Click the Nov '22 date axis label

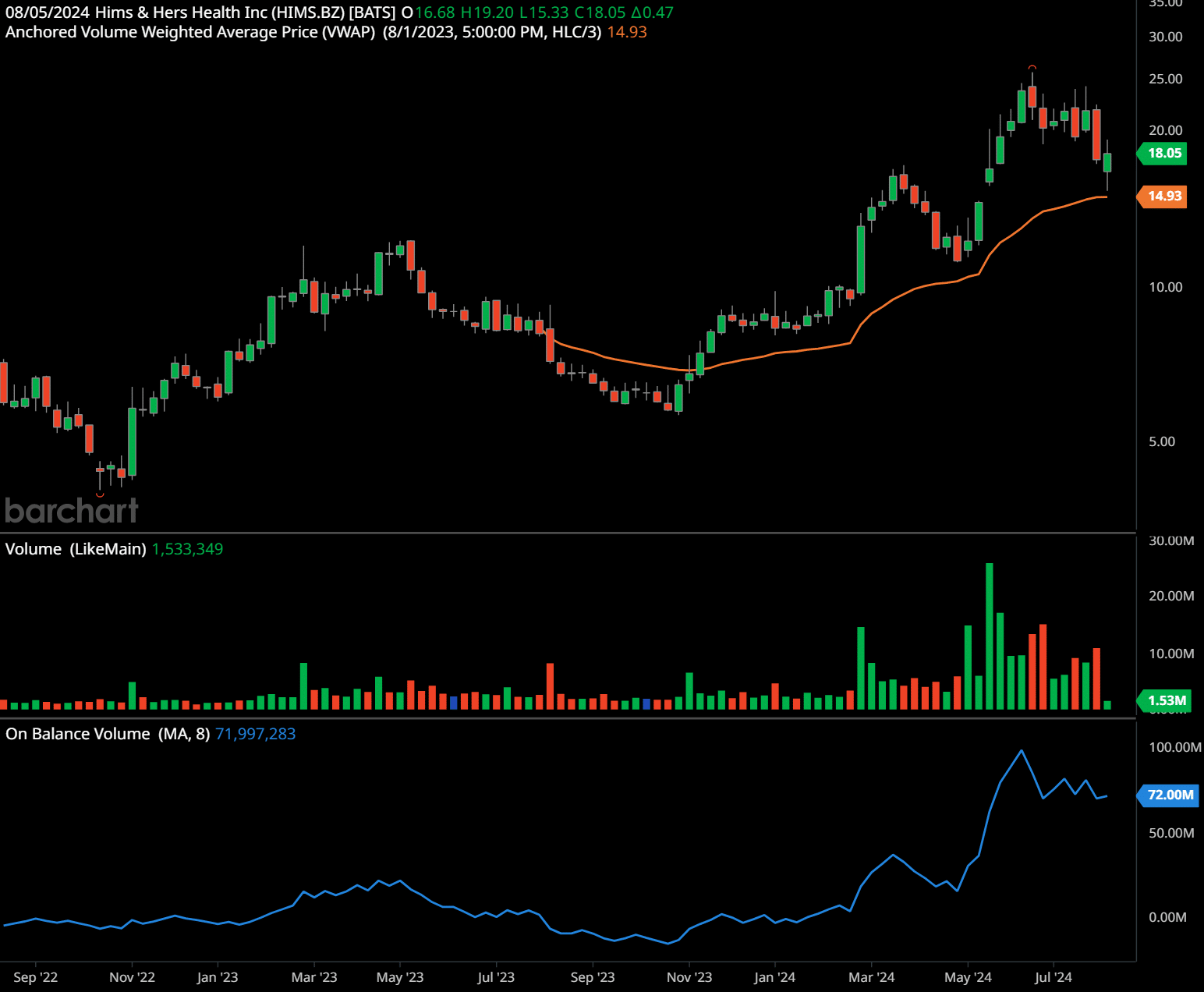click(132, 977)
